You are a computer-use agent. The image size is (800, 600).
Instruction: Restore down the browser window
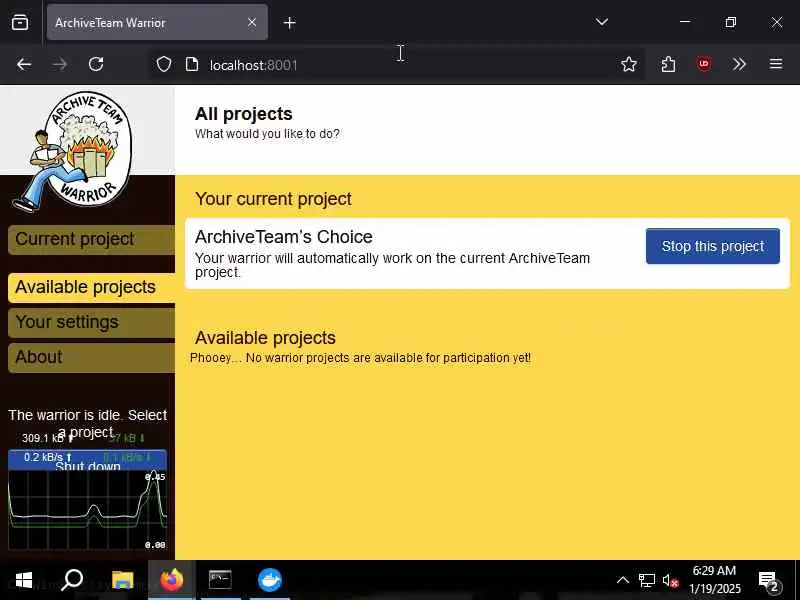click(x=731, y=22)
